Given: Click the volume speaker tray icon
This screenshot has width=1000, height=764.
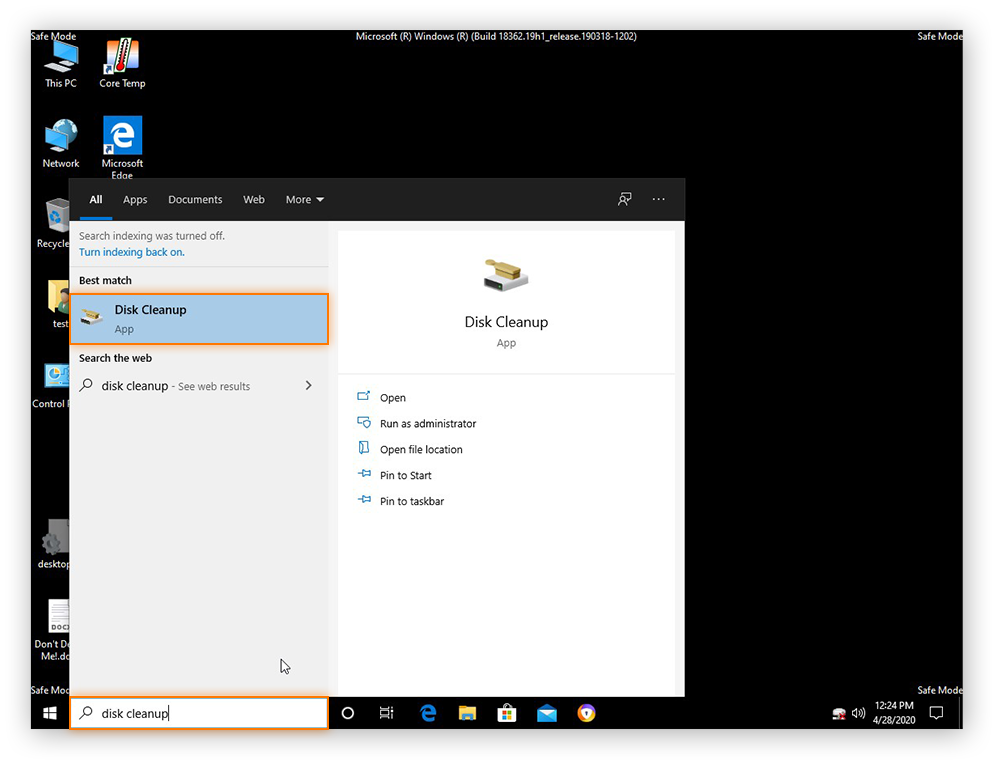Looking at the screenshot, I should point(858,713).
